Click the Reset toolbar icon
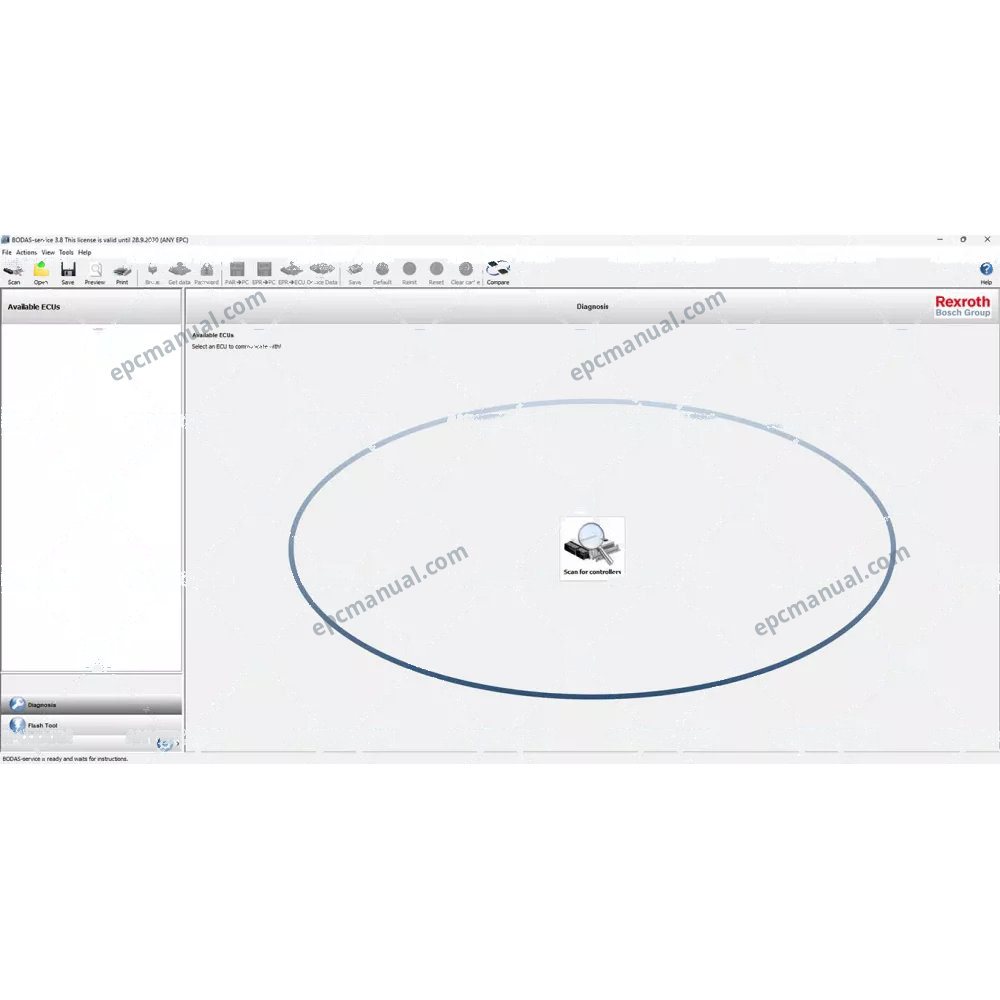The height and width of the screenshot is (1000, 1000). point(436,269)
